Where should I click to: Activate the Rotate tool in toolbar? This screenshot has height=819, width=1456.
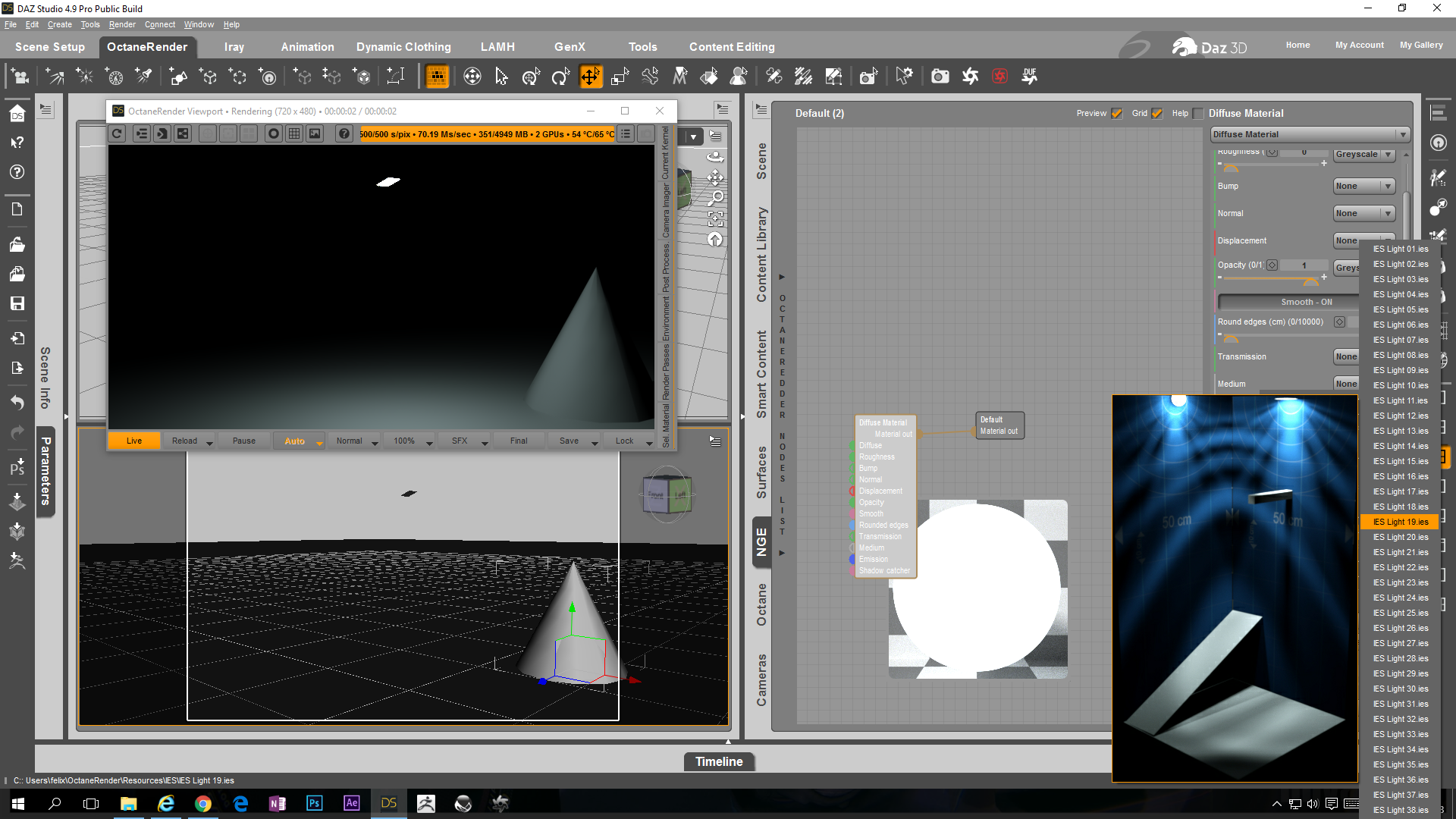560,77
